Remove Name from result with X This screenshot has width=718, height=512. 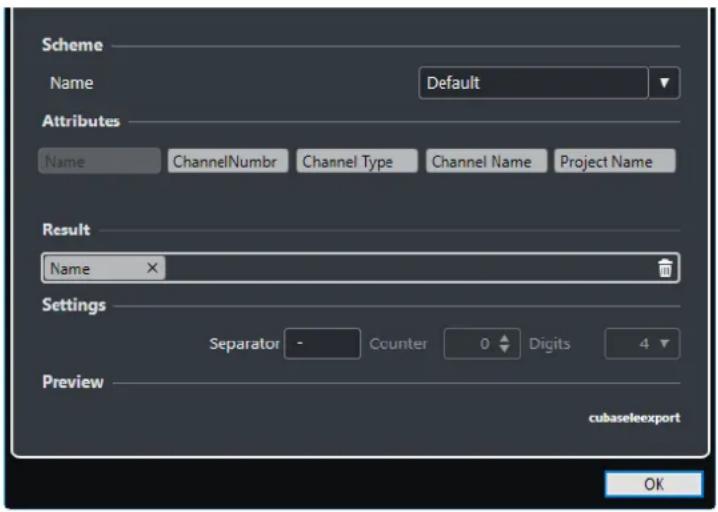click(x=152, y=268)
